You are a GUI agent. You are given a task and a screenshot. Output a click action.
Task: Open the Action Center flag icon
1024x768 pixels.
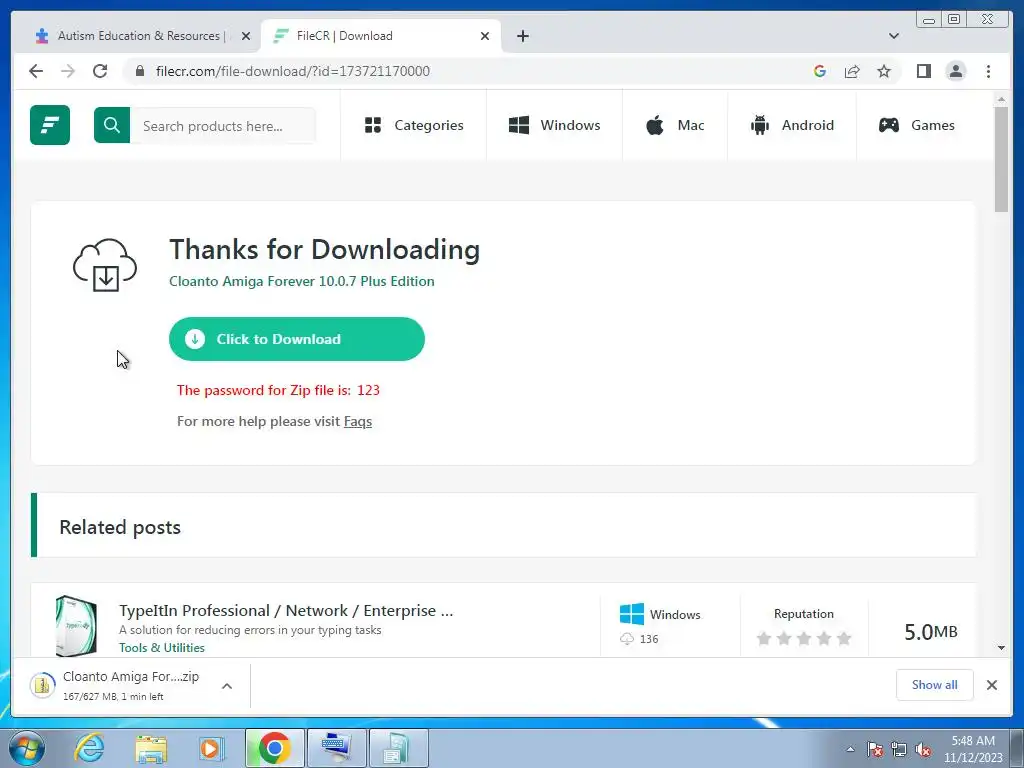[875, 750]
